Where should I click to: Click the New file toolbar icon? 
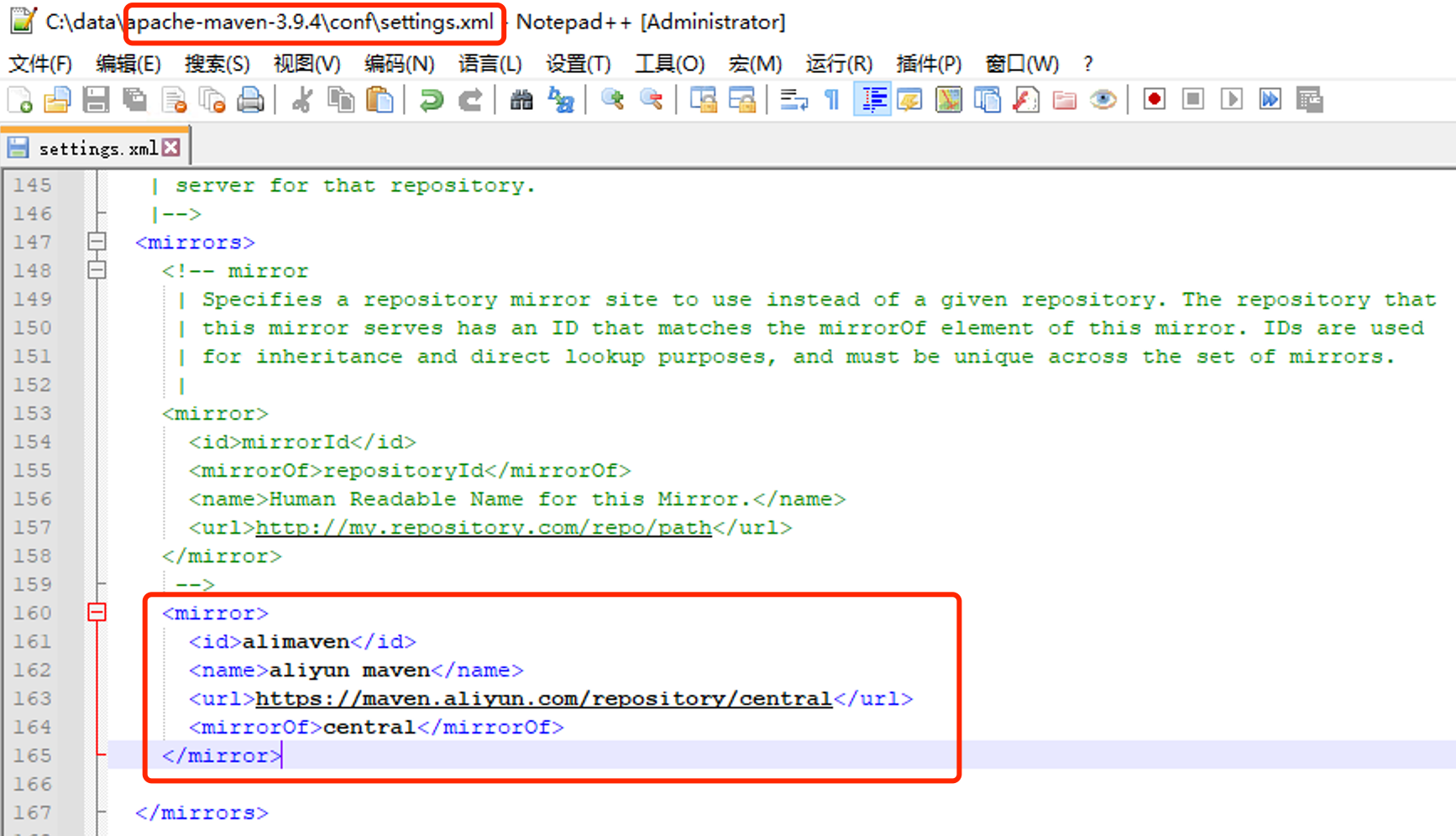pyautogui.click(x=20, y=100)
